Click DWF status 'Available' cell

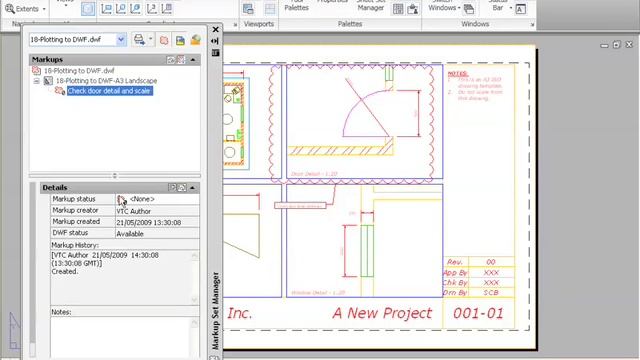coord(158,233)
